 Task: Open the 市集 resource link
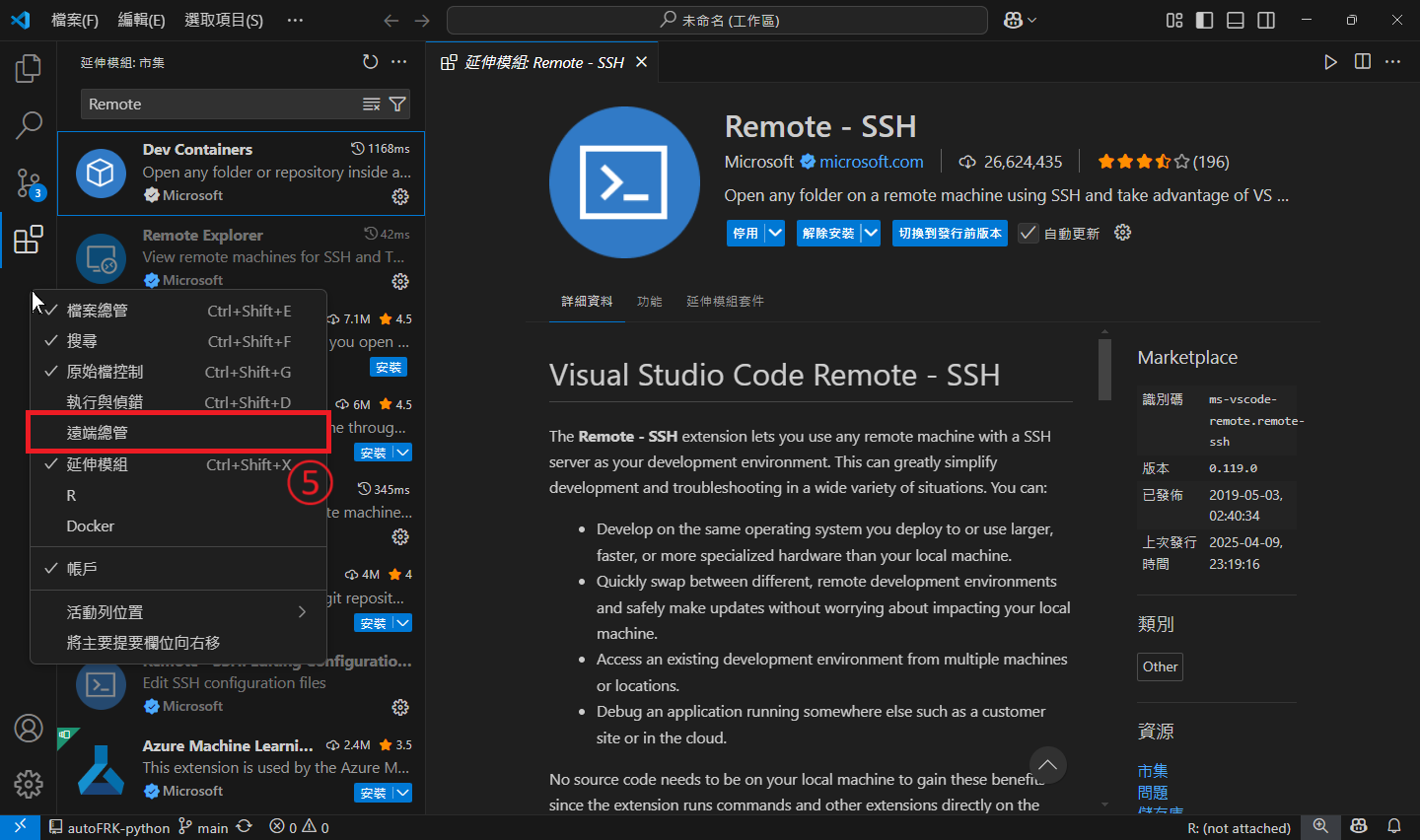[x=1152, y=771]
